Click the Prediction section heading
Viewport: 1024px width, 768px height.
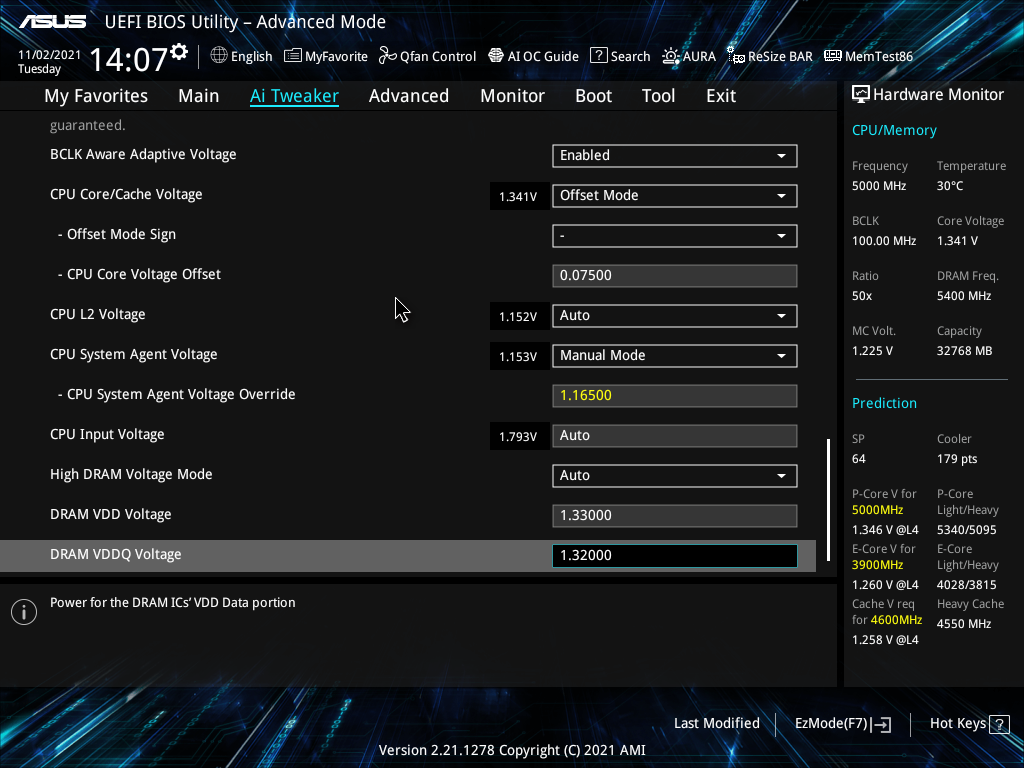(884, 403)
